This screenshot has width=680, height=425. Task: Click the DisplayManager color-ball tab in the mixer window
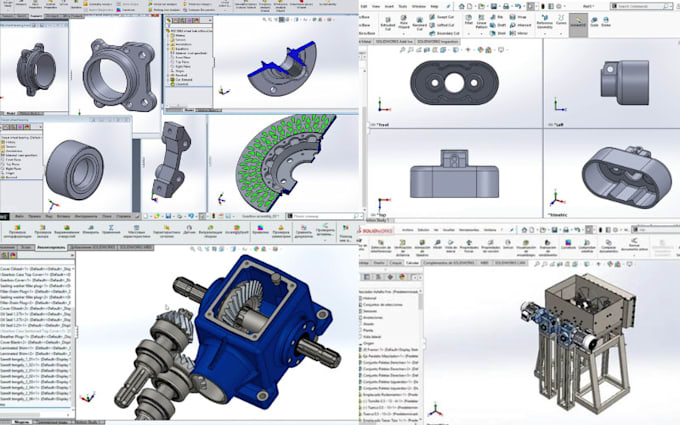point(402,277)
